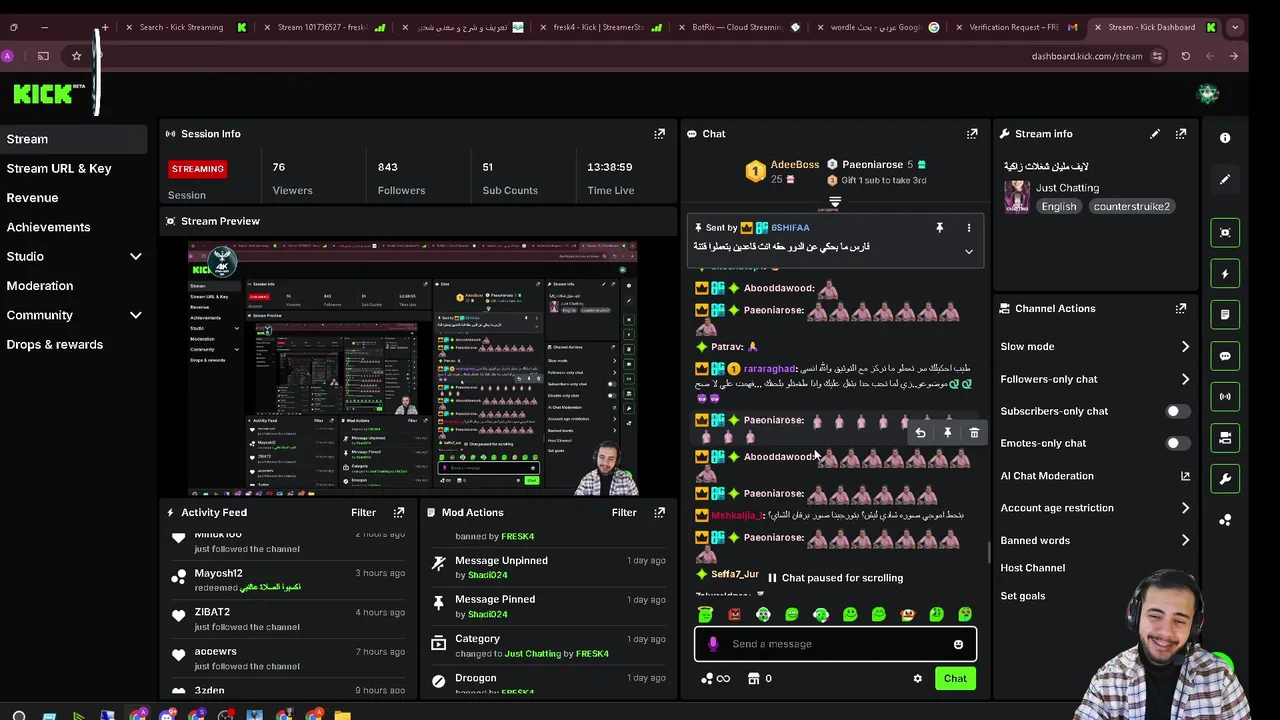Toggle the camera channel actions widget in right sidebar

tap(1225, 438)
